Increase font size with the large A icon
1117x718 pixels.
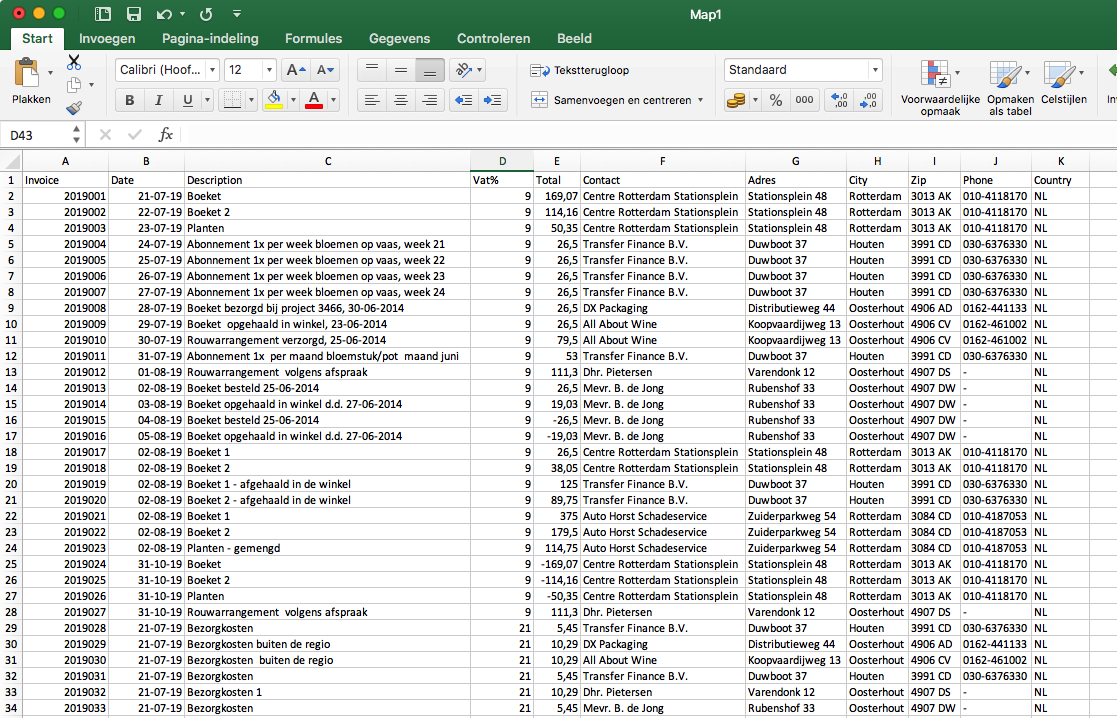point(295,70)
